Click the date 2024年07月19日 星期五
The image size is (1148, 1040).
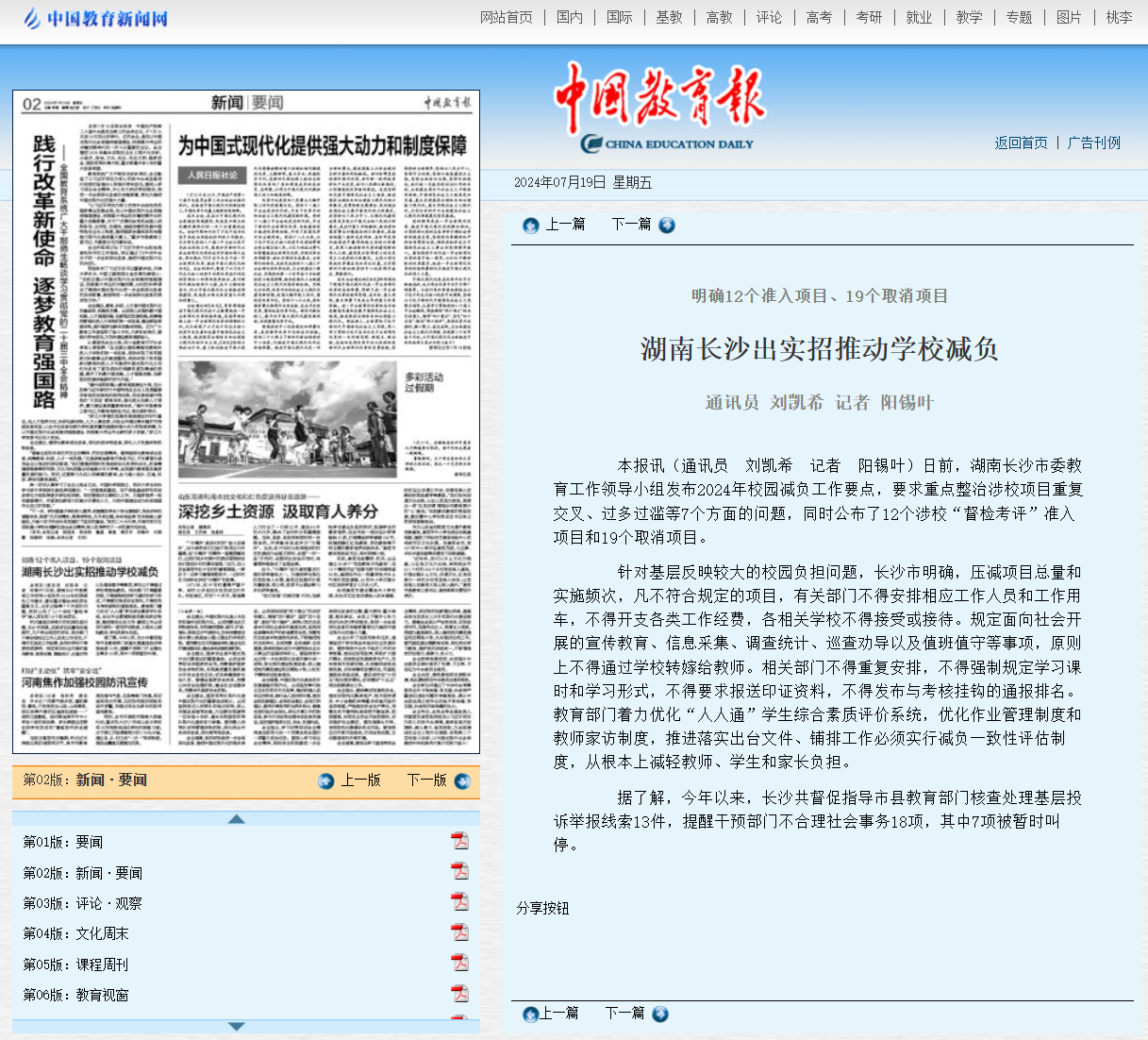(x=583, y=182)
